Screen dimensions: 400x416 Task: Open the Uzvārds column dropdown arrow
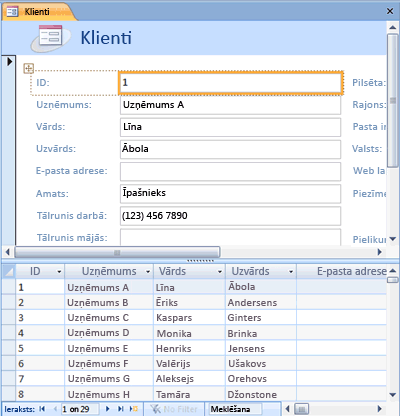point(291,272)
